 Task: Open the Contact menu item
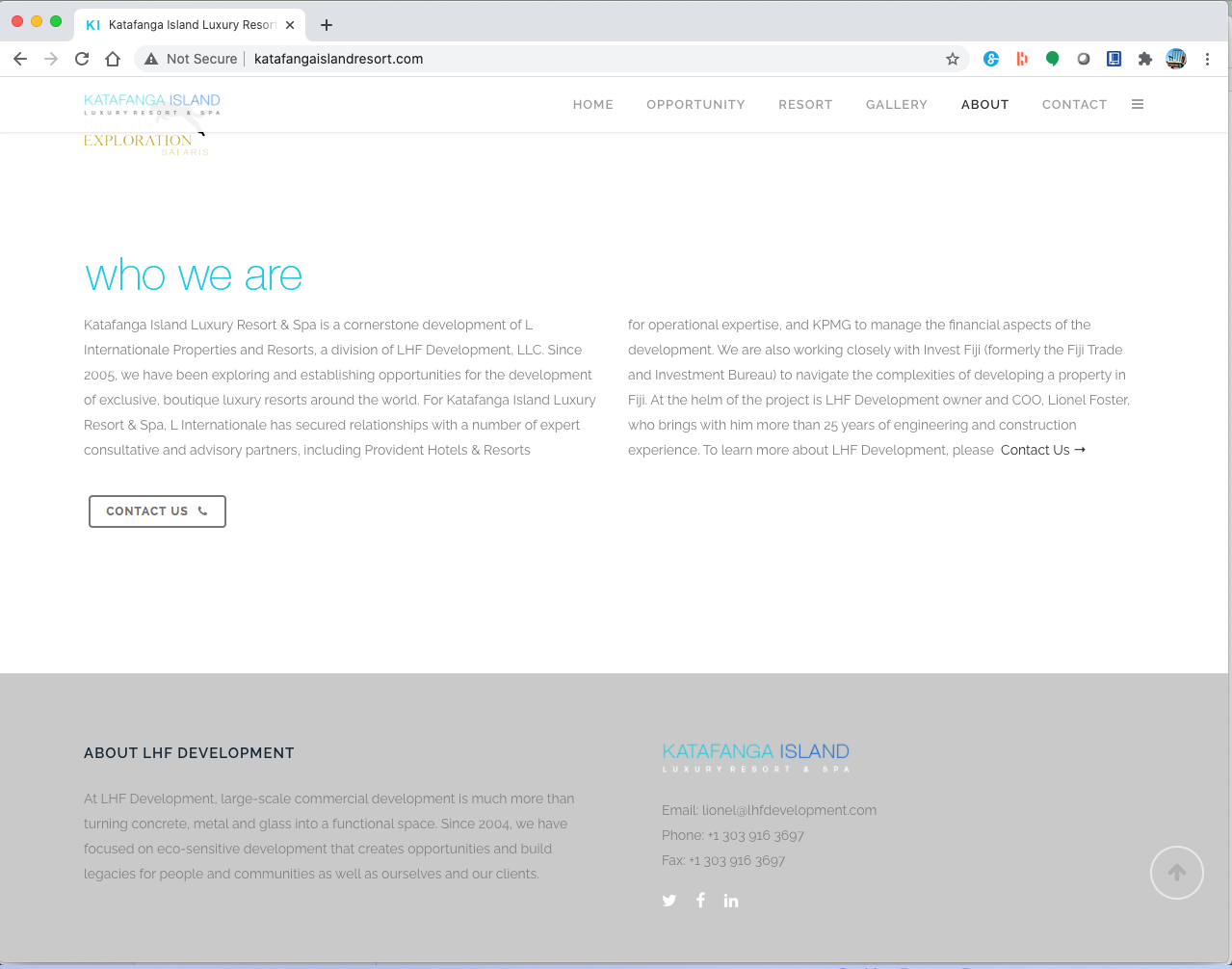pos(1074,104)
